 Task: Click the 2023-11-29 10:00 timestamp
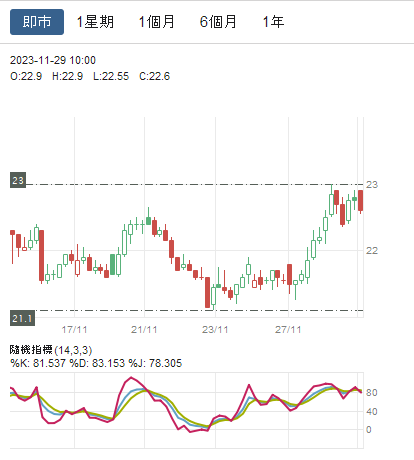point(53,60)
